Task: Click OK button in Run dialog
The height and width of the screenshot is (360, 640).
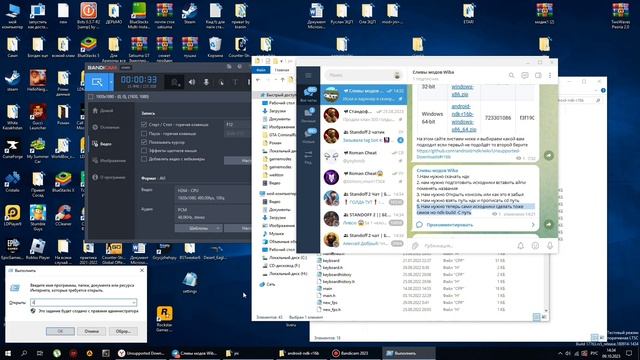Action: pyautogui.click(x=60, y=331)
